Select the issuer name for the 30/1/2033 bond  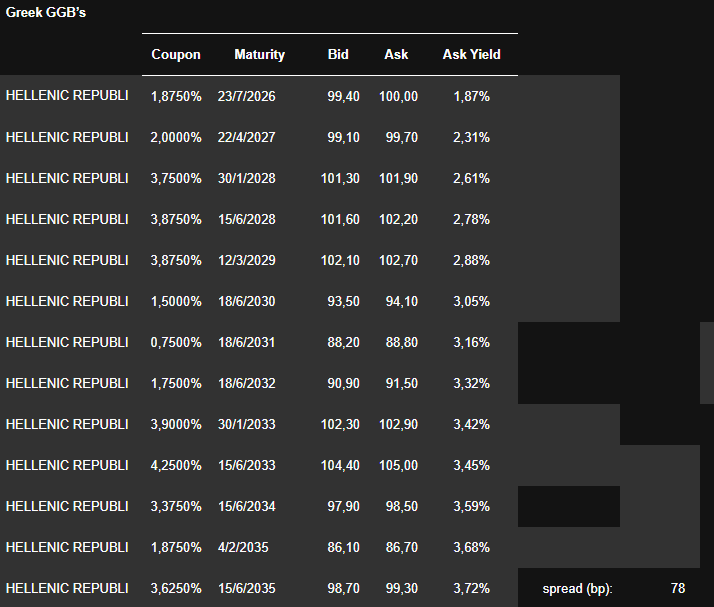pyautogui.click(x=67, y=424)
